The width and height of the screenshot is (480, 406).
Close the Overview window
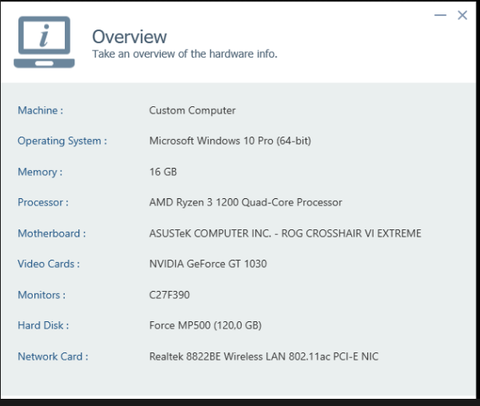coord(462,15)
